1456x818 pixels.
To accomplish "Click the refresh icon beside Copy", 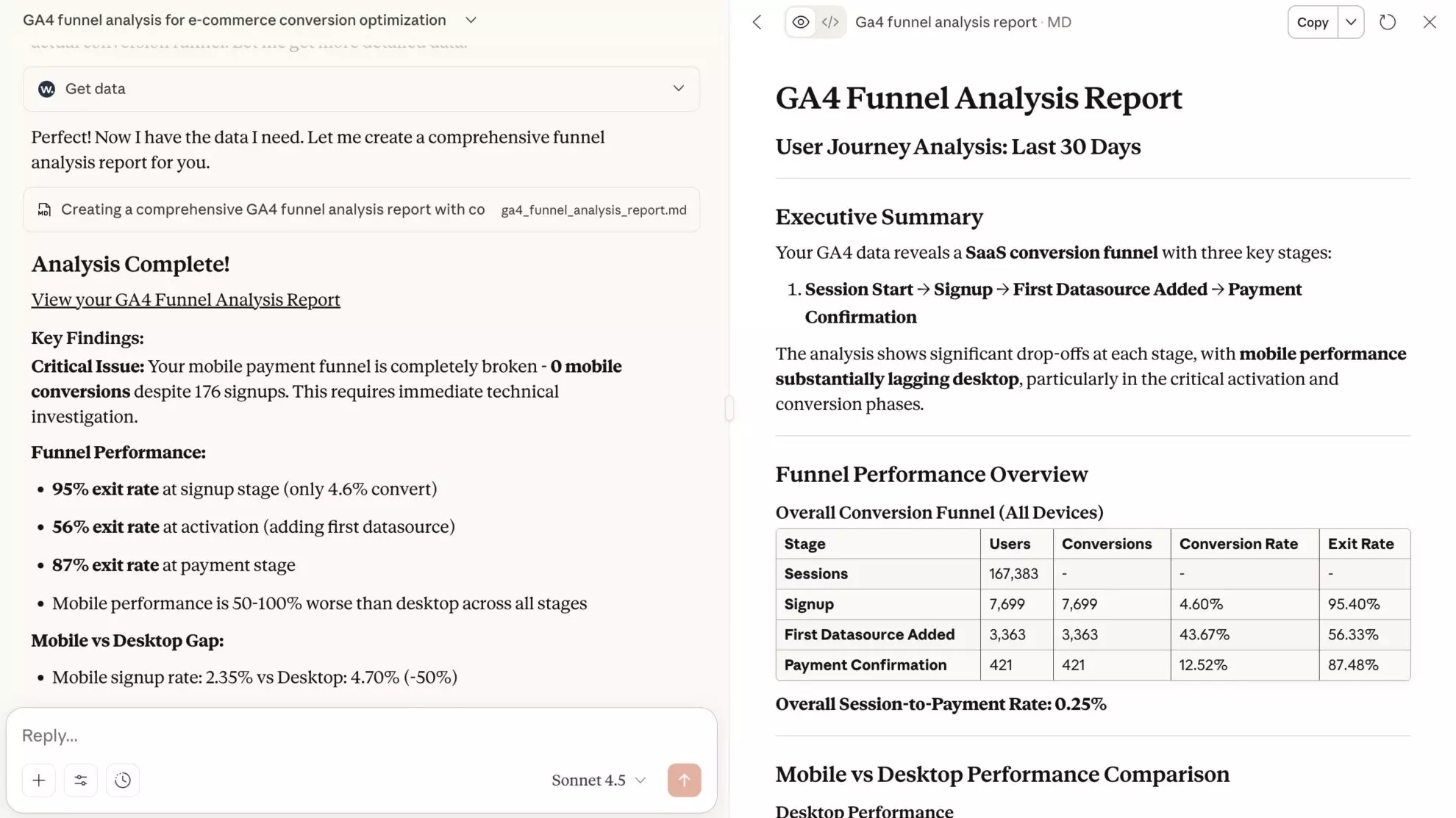I will pyautogui.click(x=1388, y=22).
